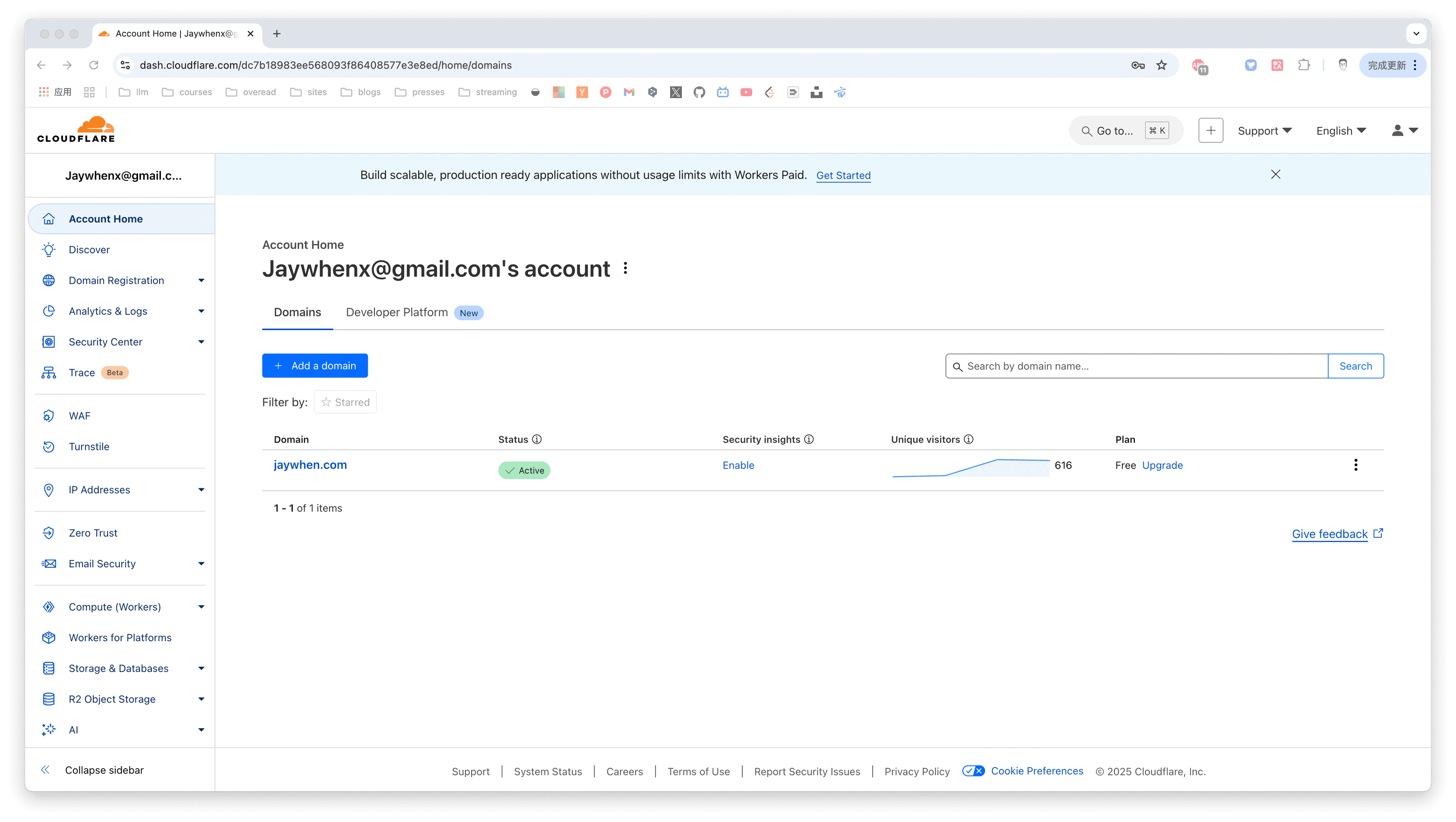The height and width of the screenshot is (822, 1456).
Task: Dismiss the Workers Paid banner
Action: (x=1276, y=175)
